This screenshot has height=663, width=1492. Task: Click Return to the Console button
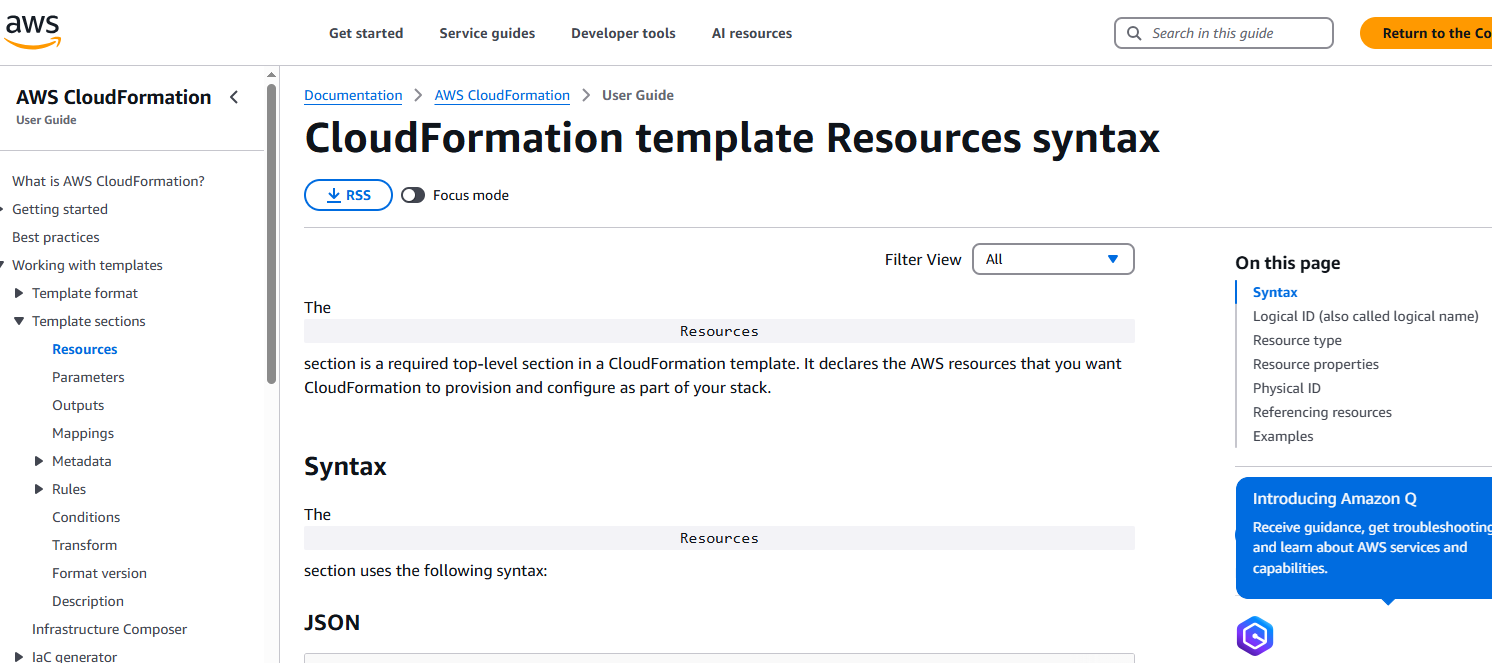tap(1426, 33)
